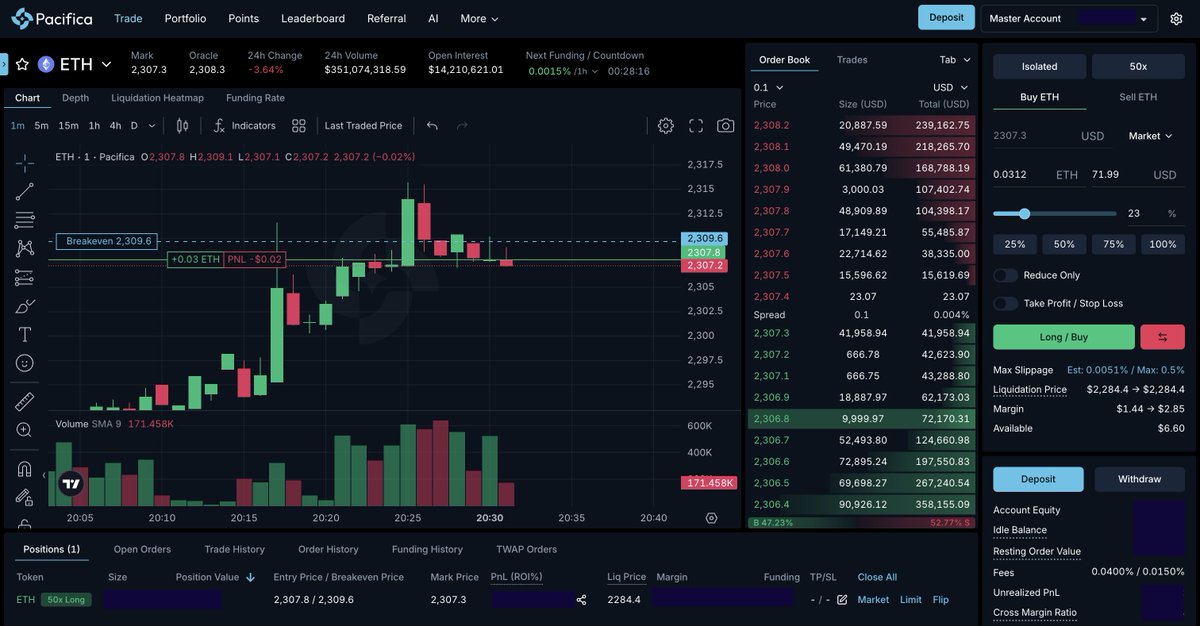Expand more timeframe options chevron
The image size is (1200, 626).
152,126
